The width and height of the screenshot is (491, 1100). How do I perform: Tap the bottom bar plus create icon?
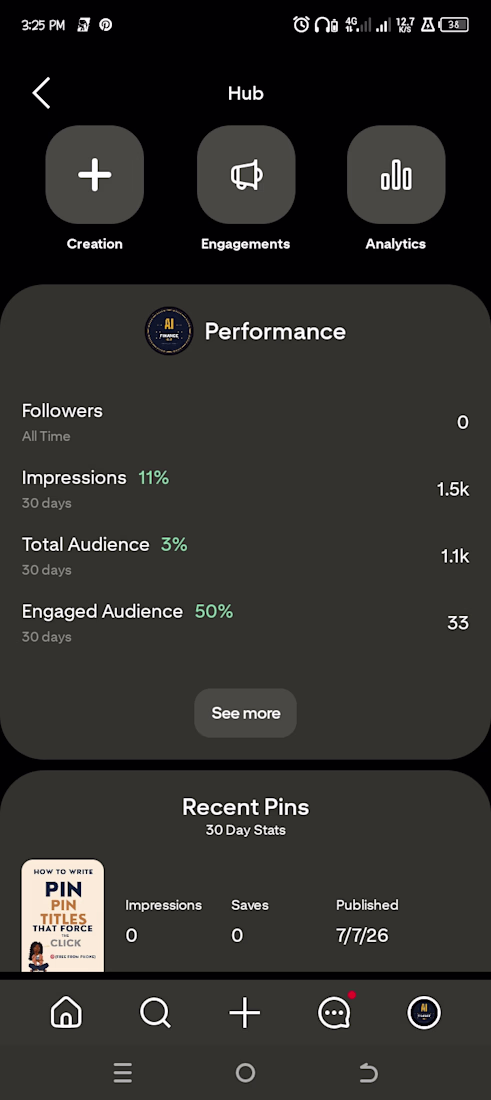tap(245, 1013)
